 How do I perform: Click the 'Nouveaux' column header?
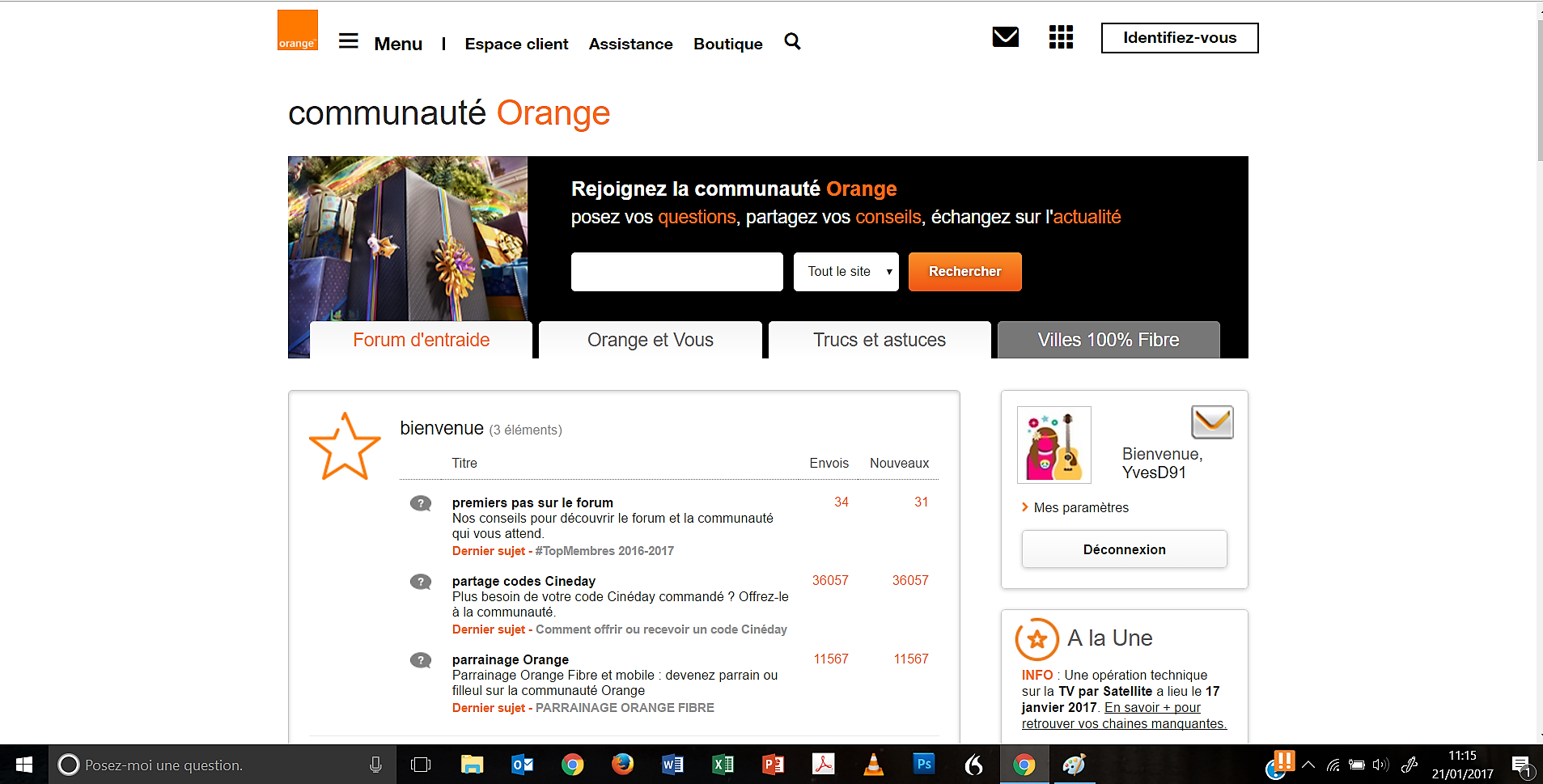899,463
